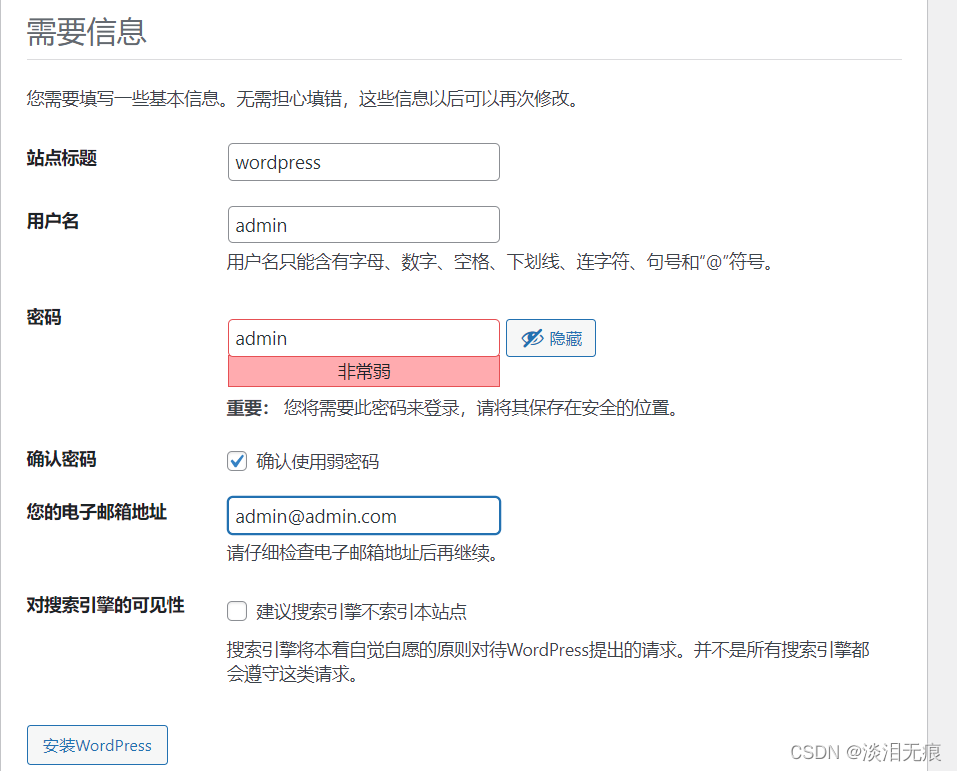Click the 密码 input field
Image resolution: width=957 pixels, height=771 pixels.
click(364, 338)
